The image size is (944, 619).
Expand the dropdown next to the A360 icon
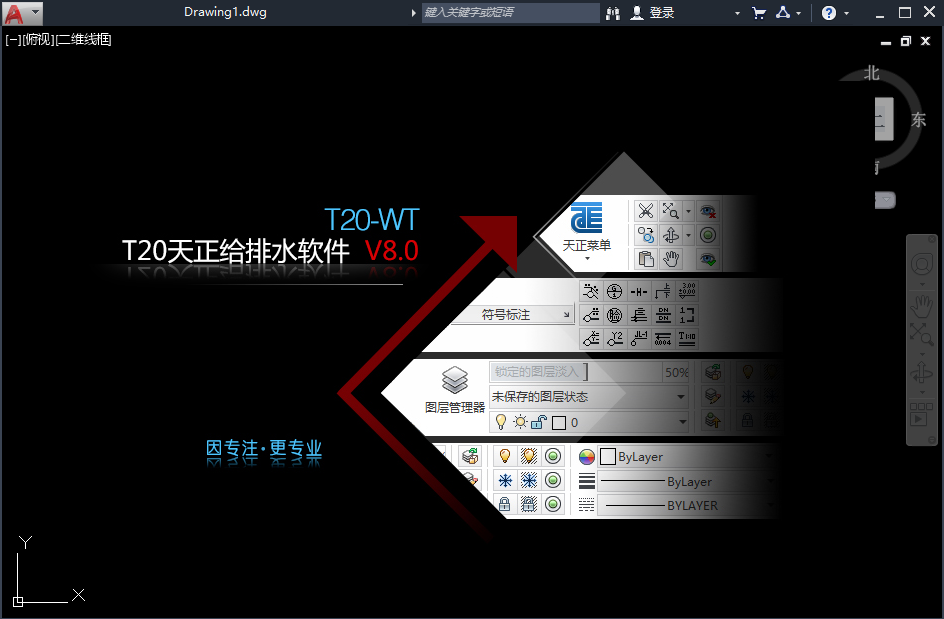pos(799,13)
